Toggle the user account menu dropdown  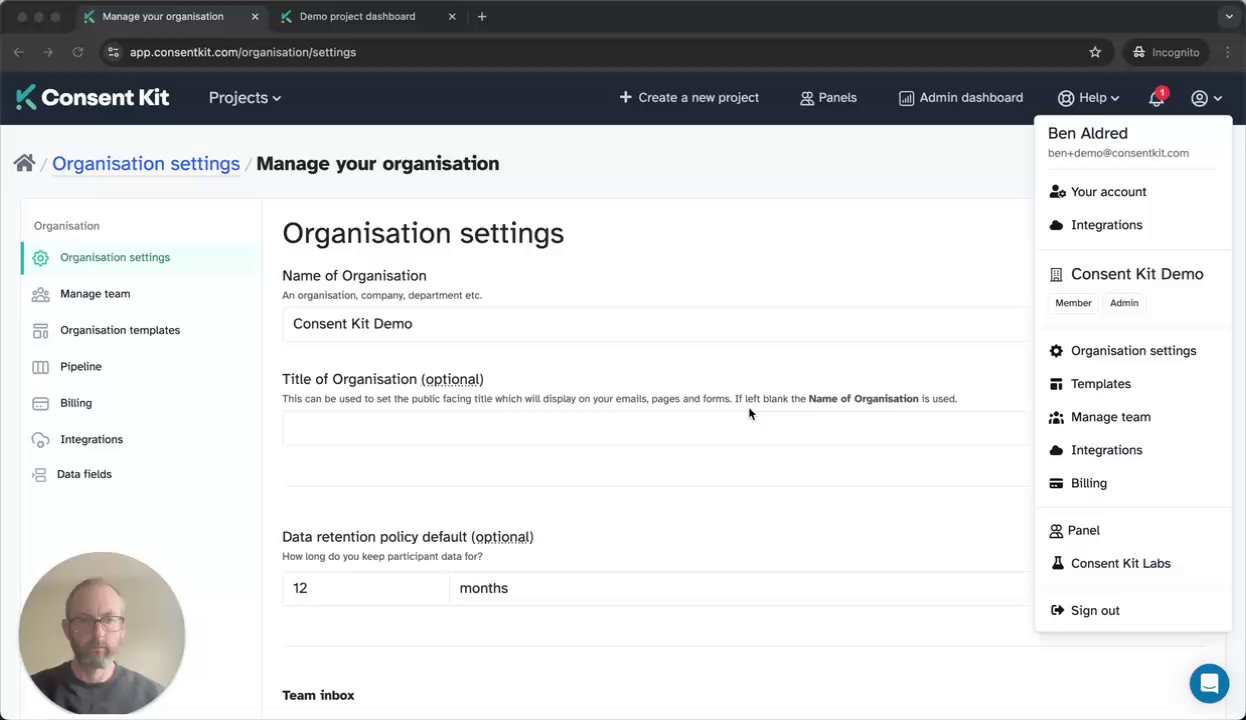(x=1206, y=98)
